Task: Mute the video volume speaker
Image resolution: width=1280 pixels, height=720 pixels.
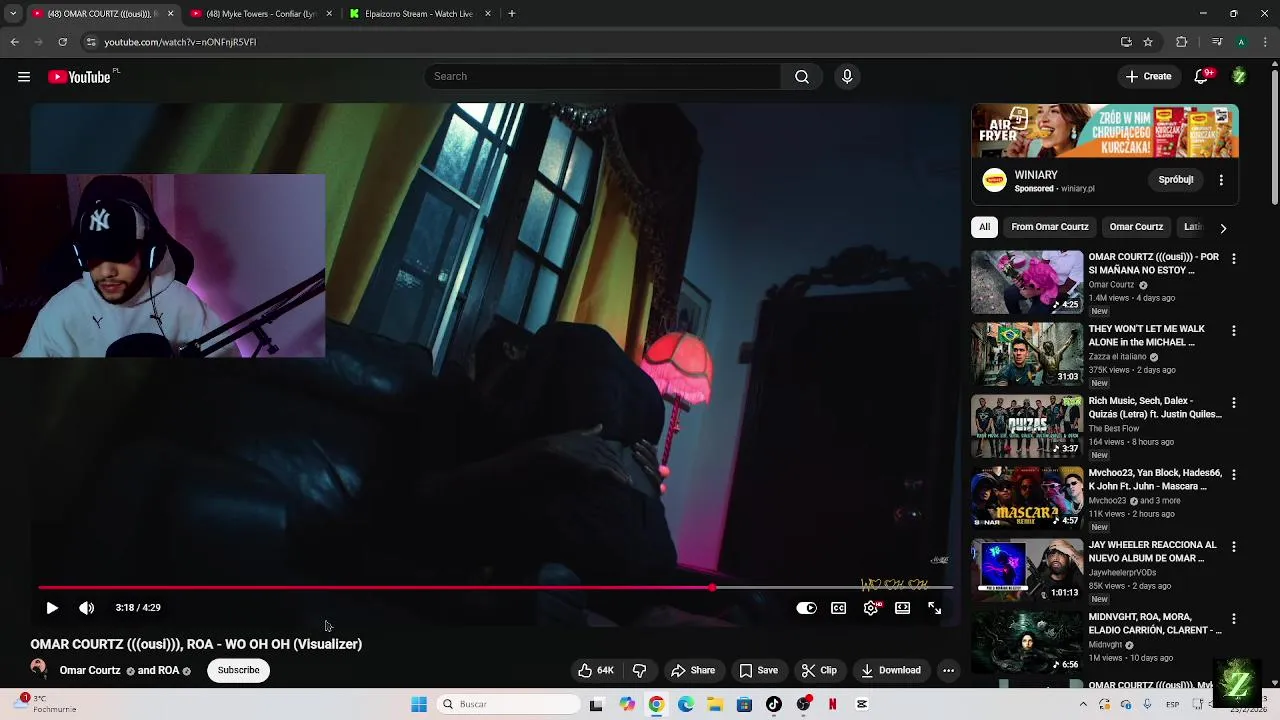Action: coord(87,608)
